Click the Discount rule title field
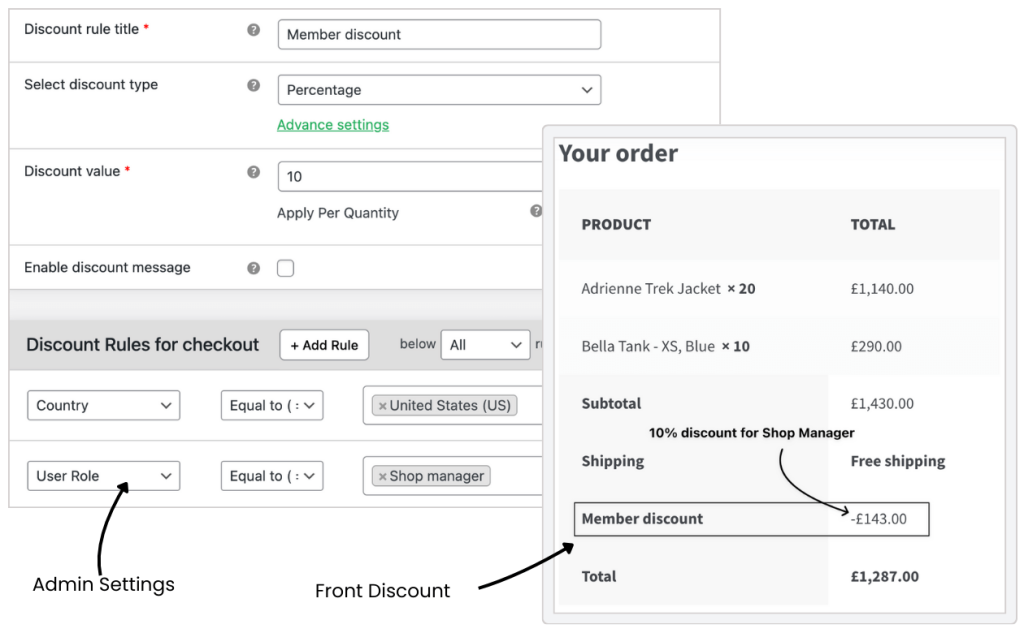This screenshot has width=1024, height=633. pyautogui.click(x=439, y=34)
